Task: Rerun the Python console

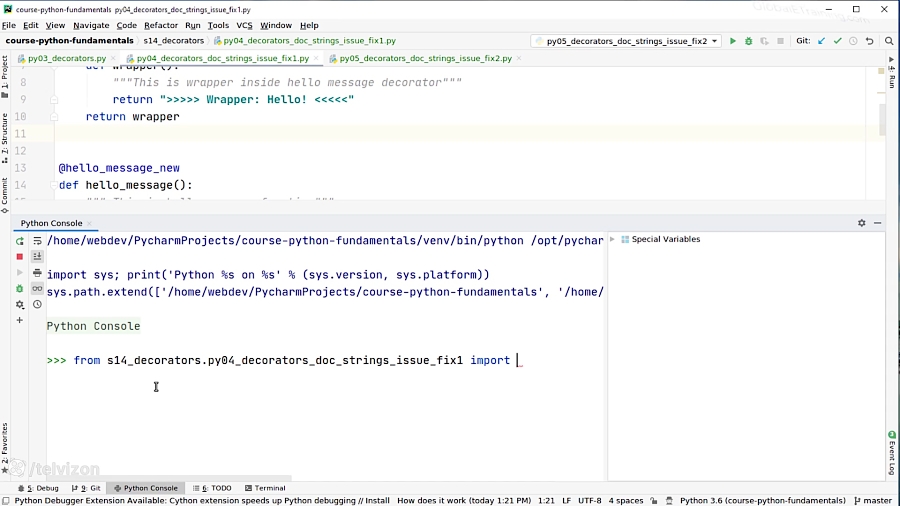Action: point(19,241)
